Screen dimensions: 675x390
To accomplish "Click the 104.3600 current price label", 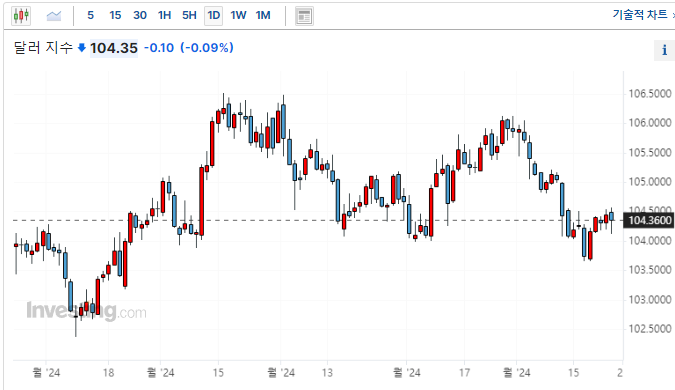I will 649,220.
